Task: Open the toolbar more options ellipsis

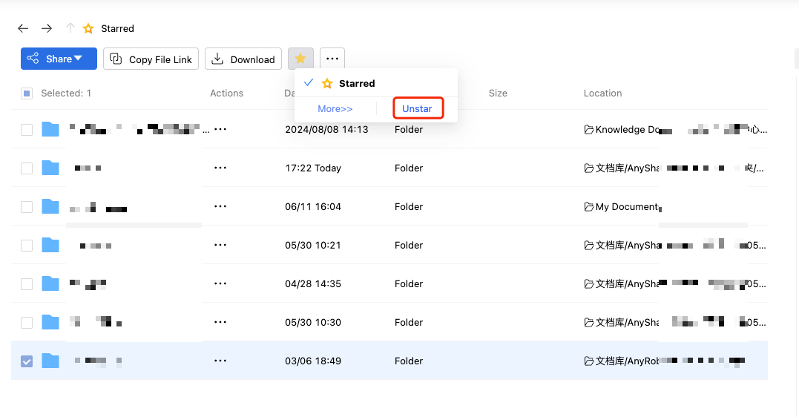Action: pyautogui.click(x=333, y=59)
